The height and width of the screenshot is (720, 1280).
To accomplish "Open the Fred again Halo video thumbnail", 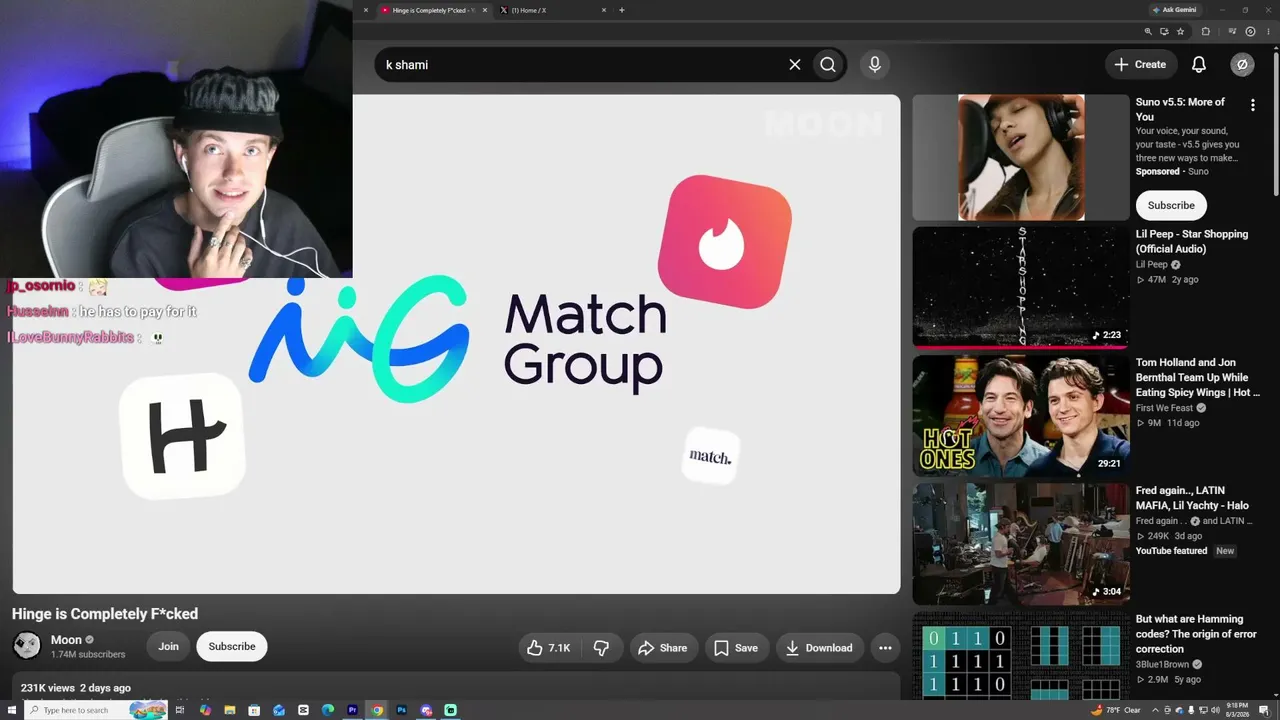I will pos(1021,544).
